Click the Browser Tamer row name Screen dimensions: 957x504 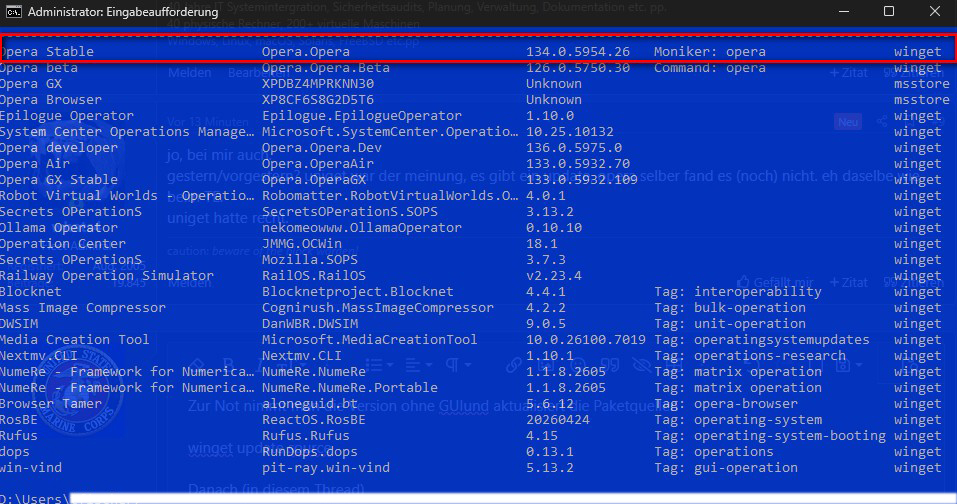(x=51, y=404)
